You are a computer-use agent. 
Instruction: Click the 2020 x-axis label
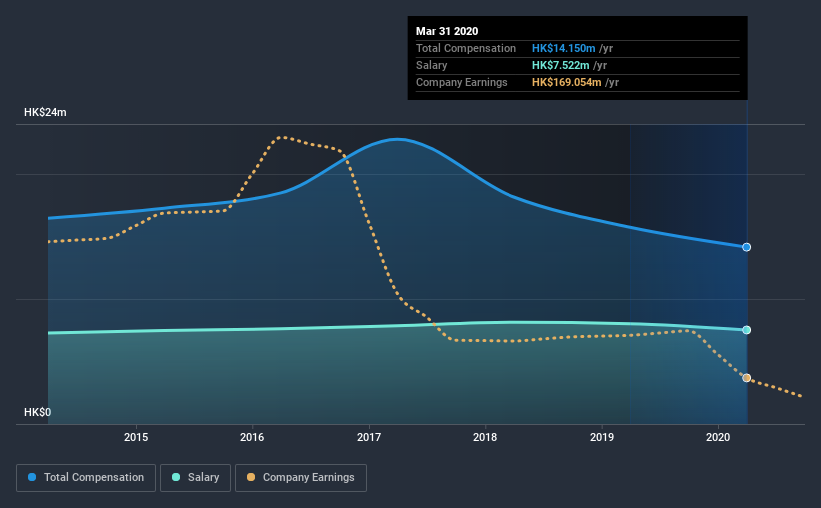pos(718,437)
